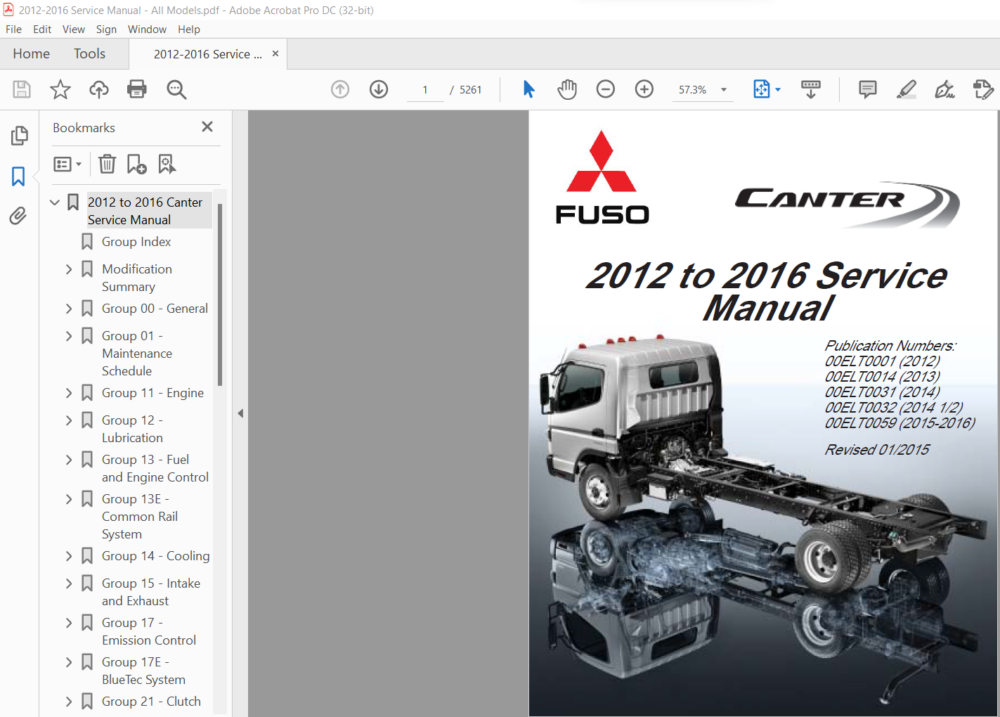The image size is (1000, 717).
Task: Open fit page options dropdown arrow
Action: (x=778, y=90)
